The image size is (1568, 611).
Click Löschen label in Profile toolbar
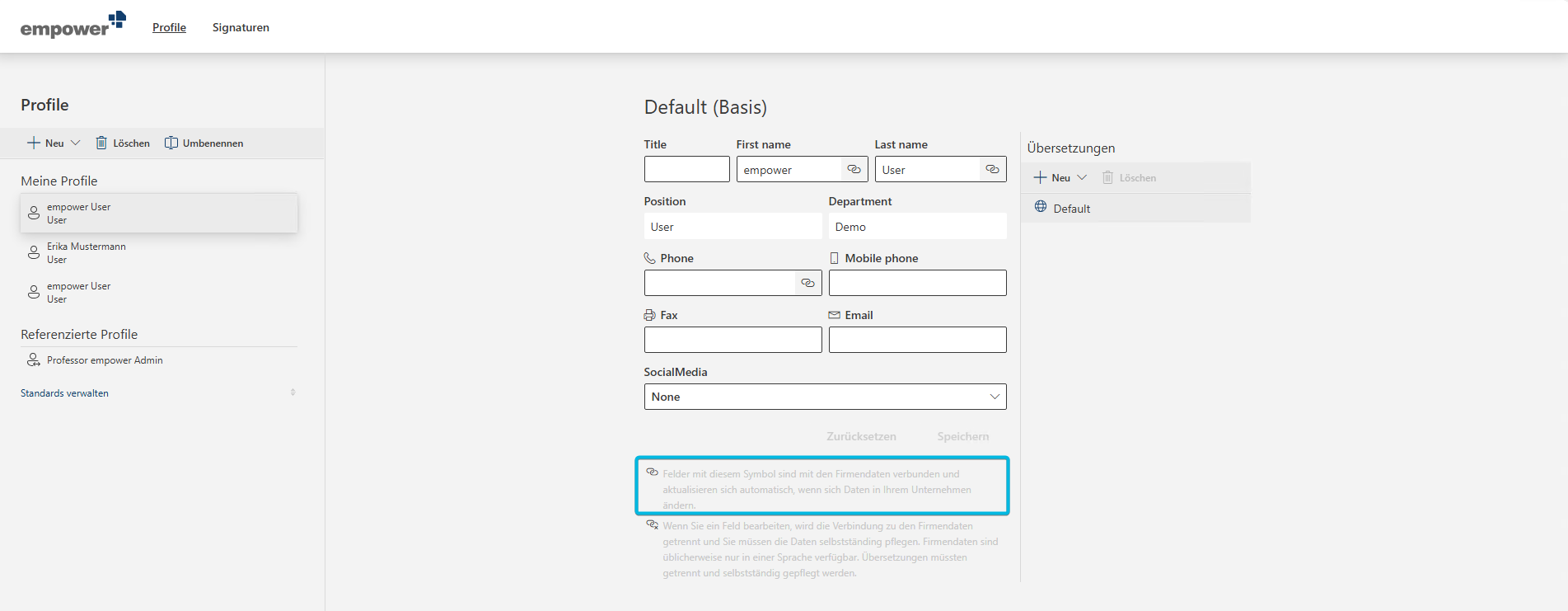tap(132, 143)
